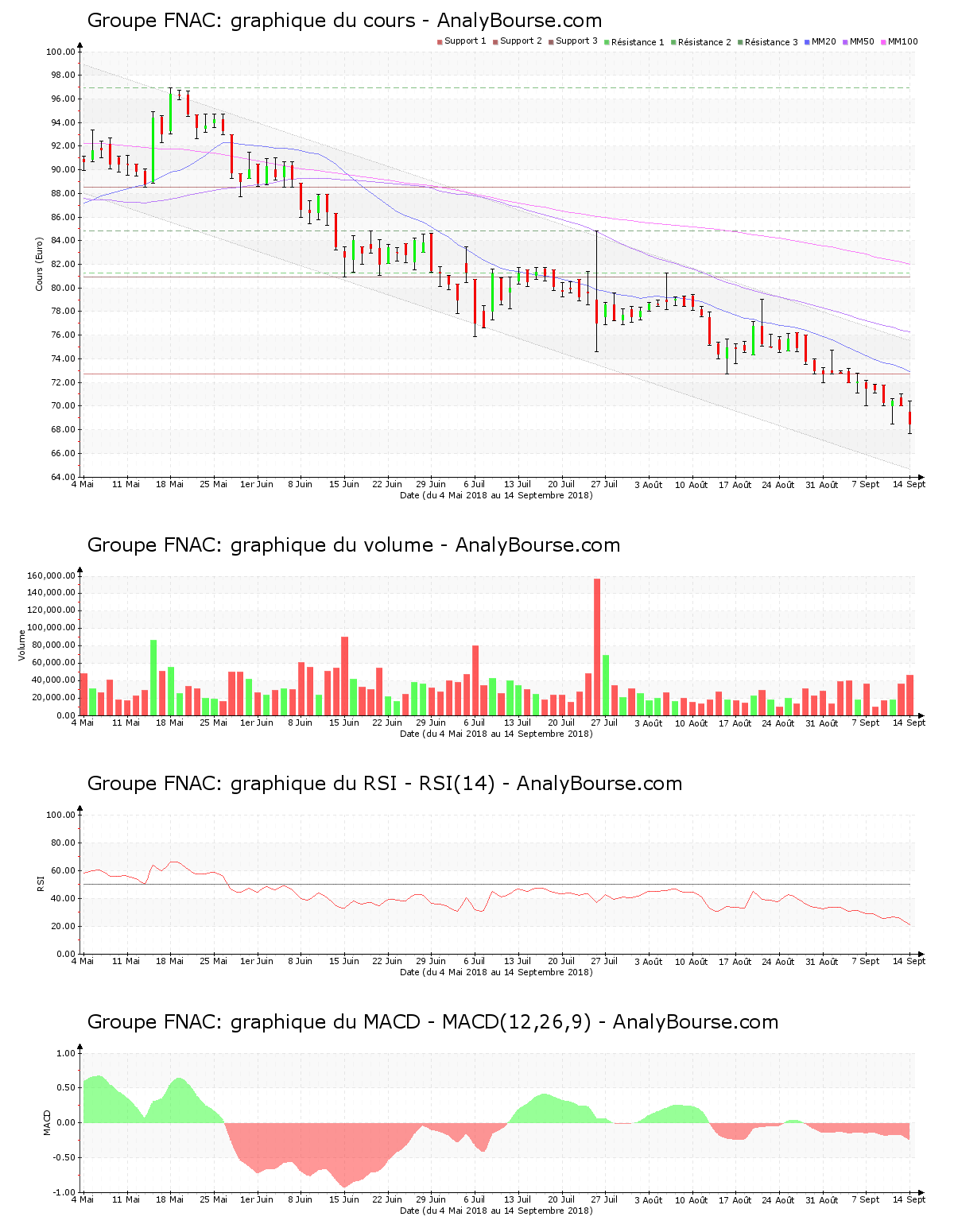954x1232 pixels.
Task: Click the Support 3 legend entry
Action: (572, 41)
